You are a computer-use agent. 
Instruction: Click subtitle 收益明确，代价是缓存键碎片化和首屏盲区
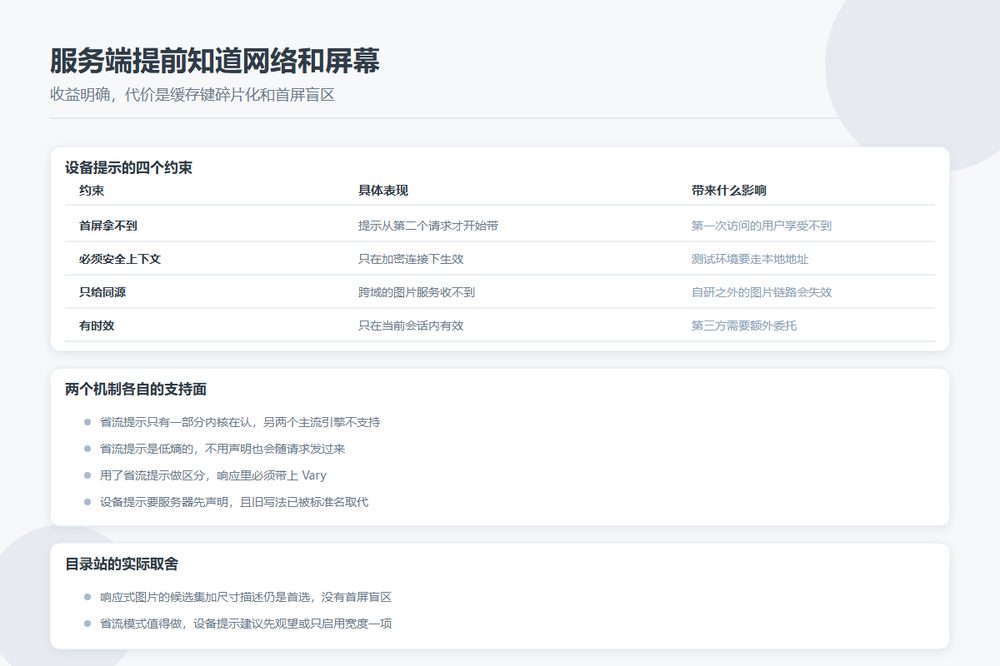click(192, 95)
